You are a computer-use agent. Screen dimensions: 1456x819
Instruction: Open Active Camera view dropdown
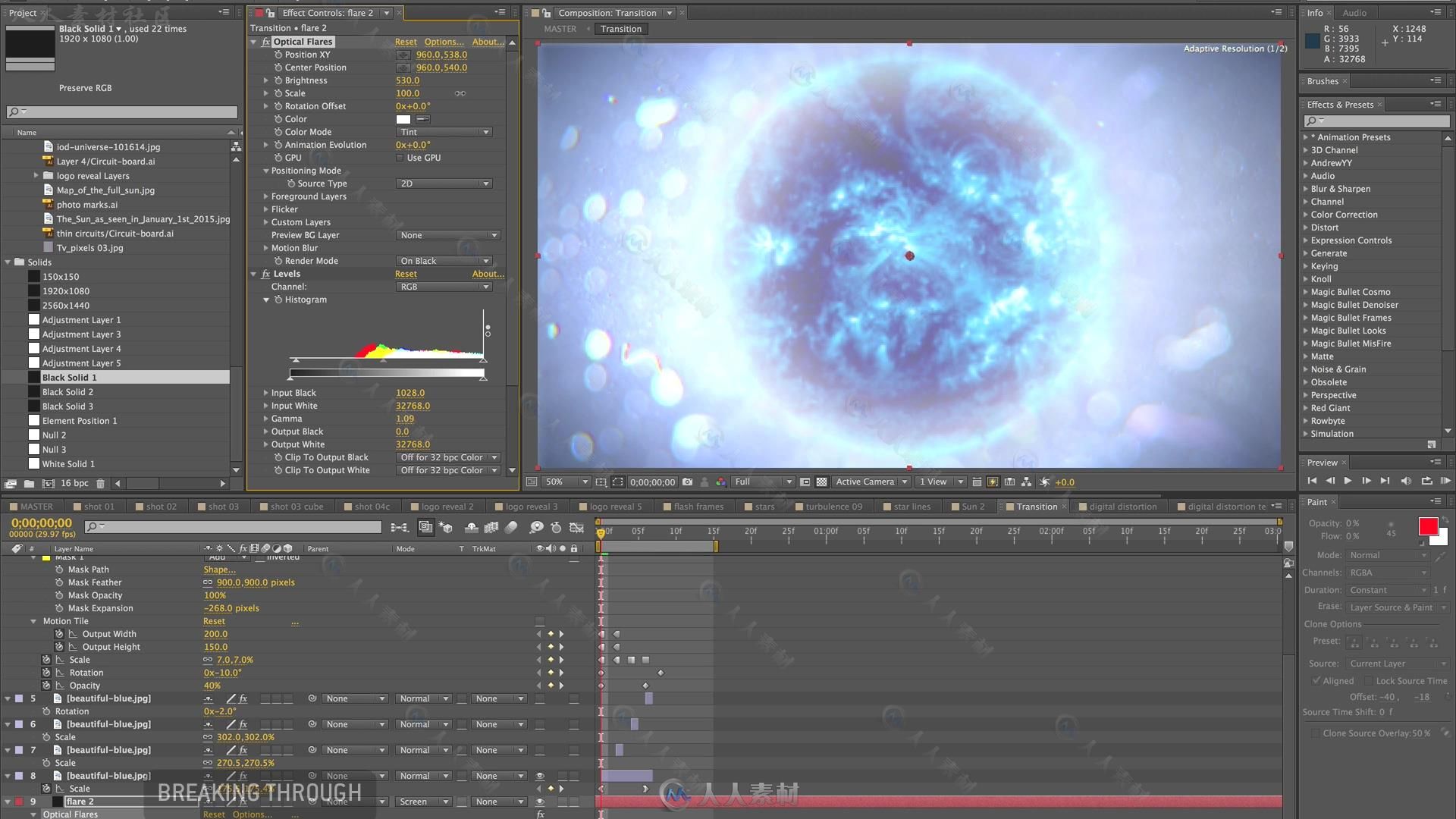pyautogui.click(x=871, y=482)
